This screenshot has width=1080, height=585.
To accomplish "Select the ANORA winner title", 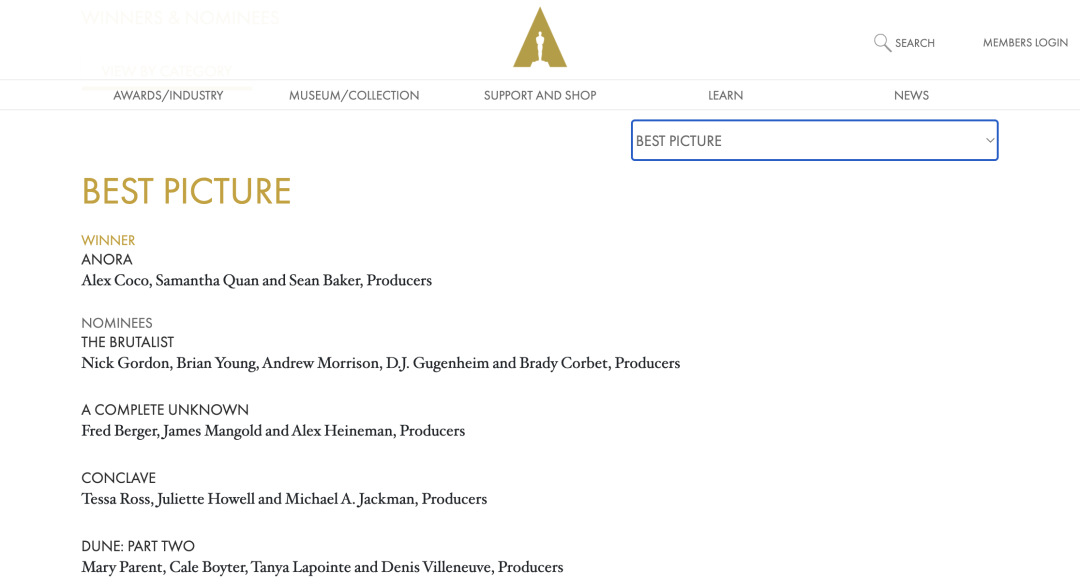I will (107, 260).
